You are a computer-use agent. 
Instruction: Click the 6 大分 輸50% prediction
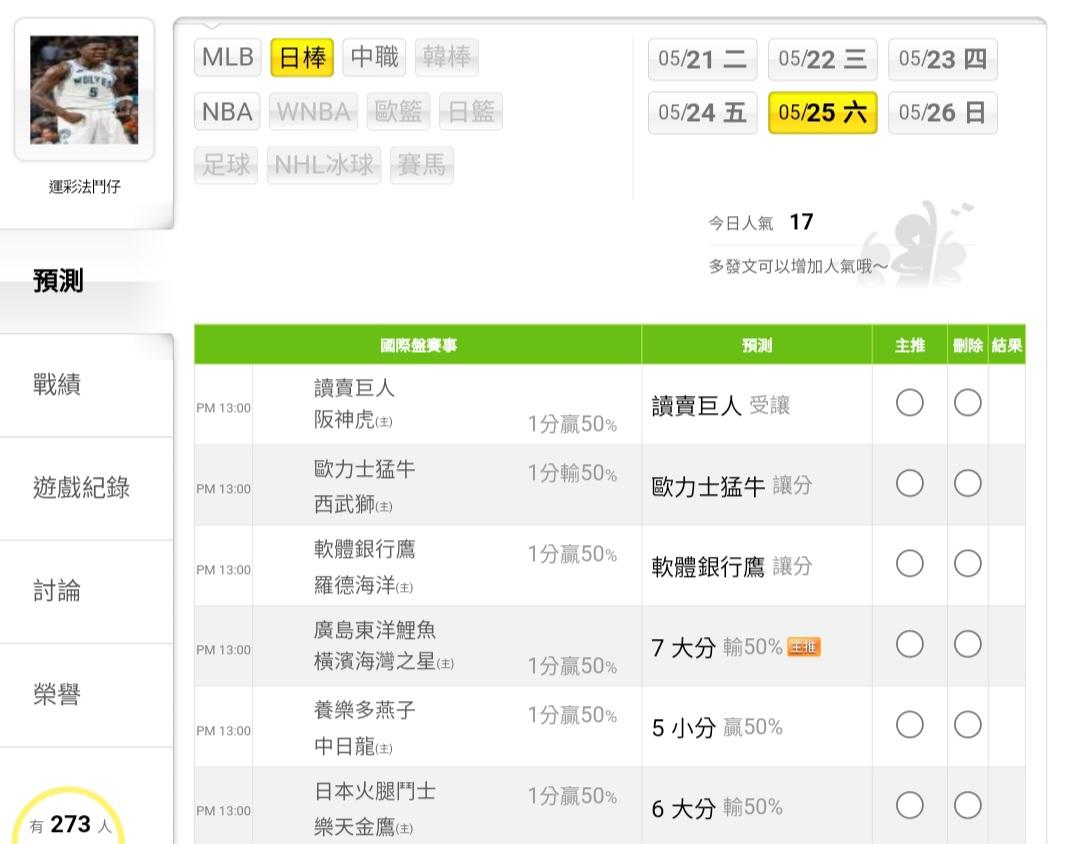tap(716, 807)
